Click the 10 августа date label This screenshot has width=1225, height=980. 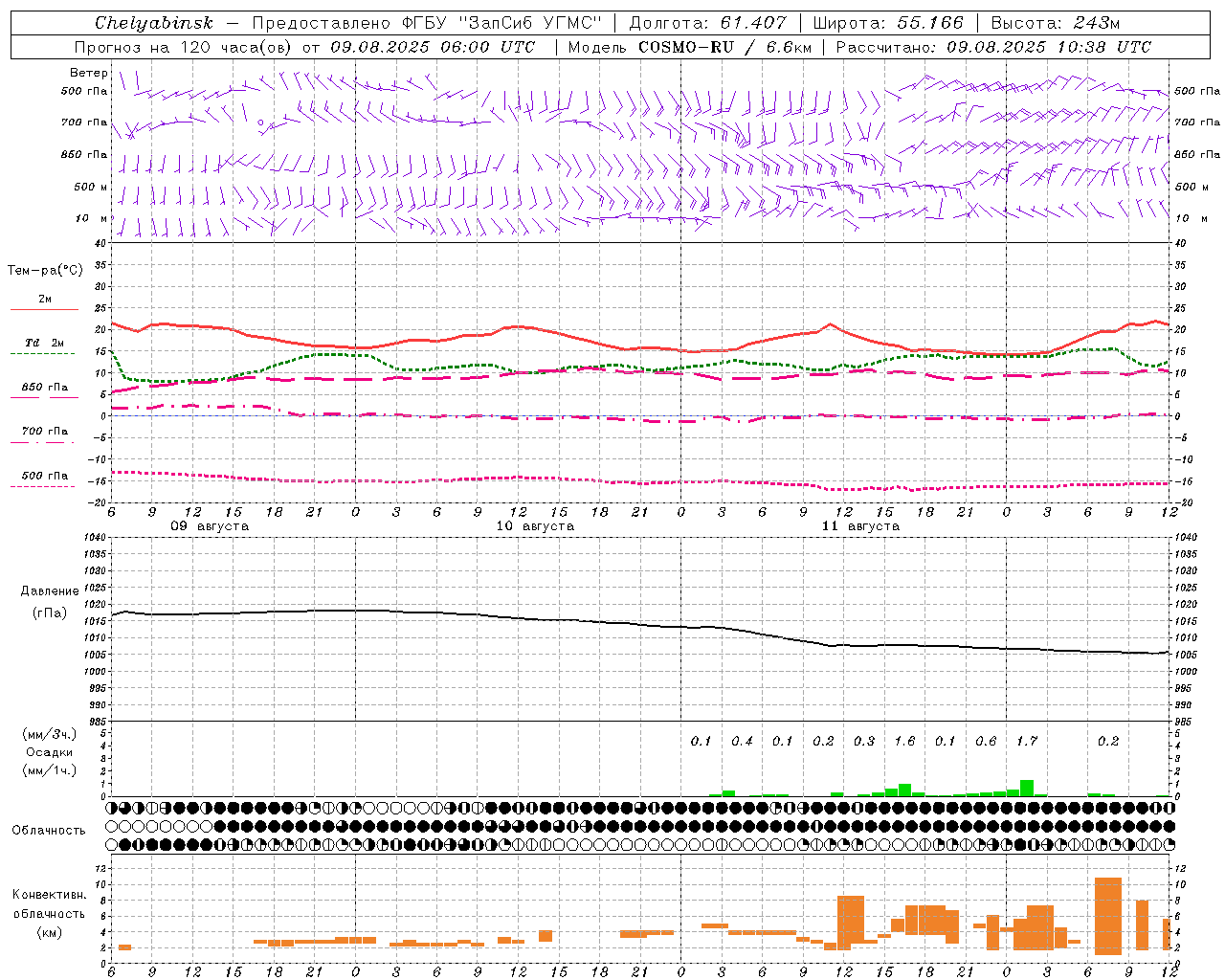[535, 526]
